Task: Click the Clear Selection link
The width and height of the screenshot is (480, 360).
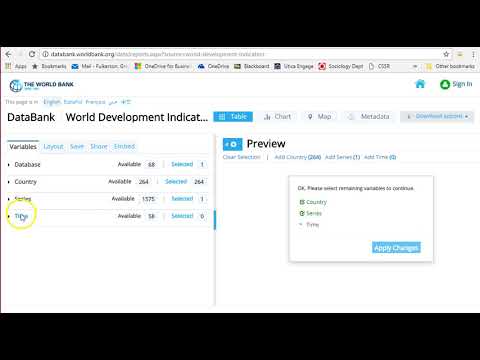Action: pos(241,157)
